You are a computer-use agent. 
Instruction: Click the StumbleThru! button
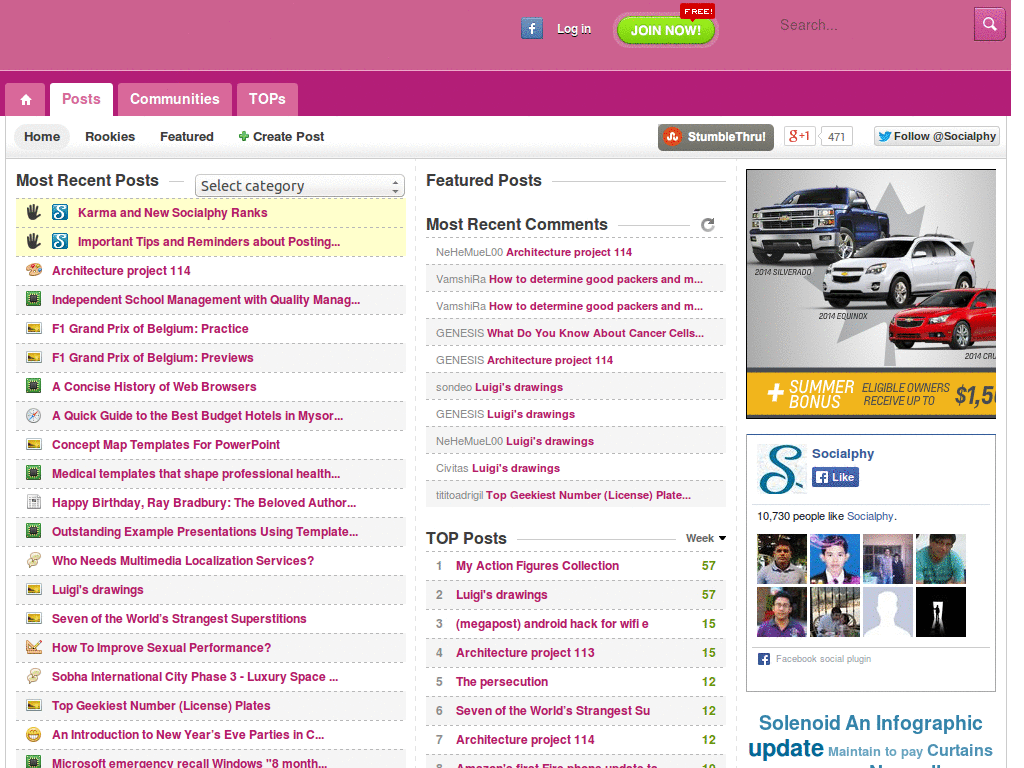coord(716,137)
